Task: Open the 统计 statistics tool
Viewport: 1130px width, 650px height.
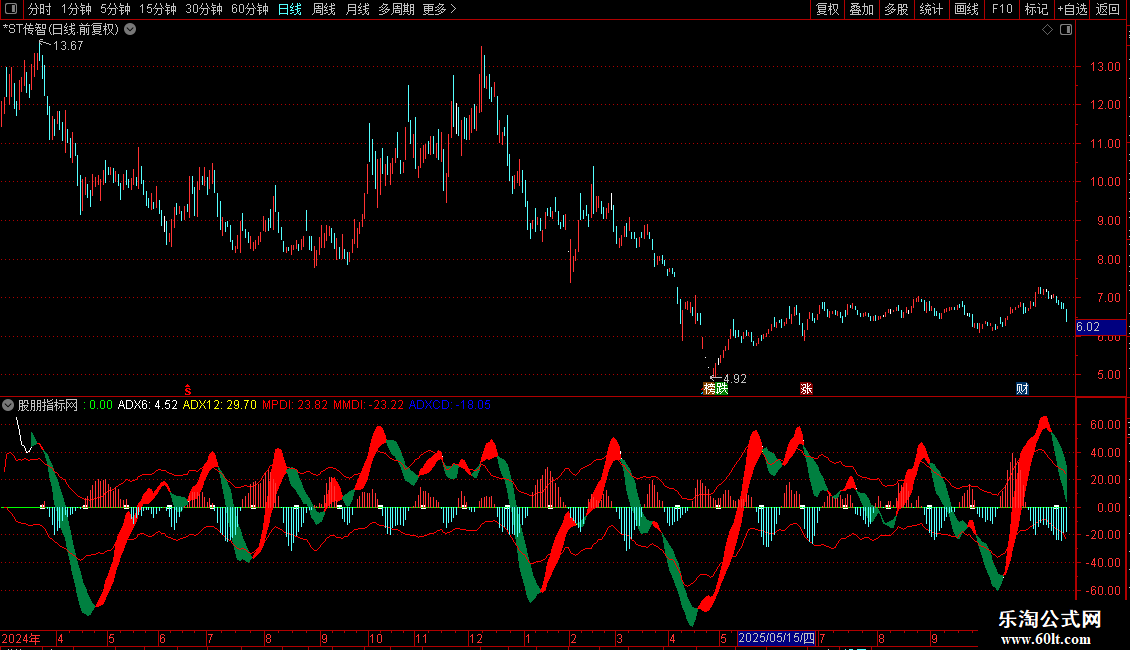Action: [x=931, y=9]
